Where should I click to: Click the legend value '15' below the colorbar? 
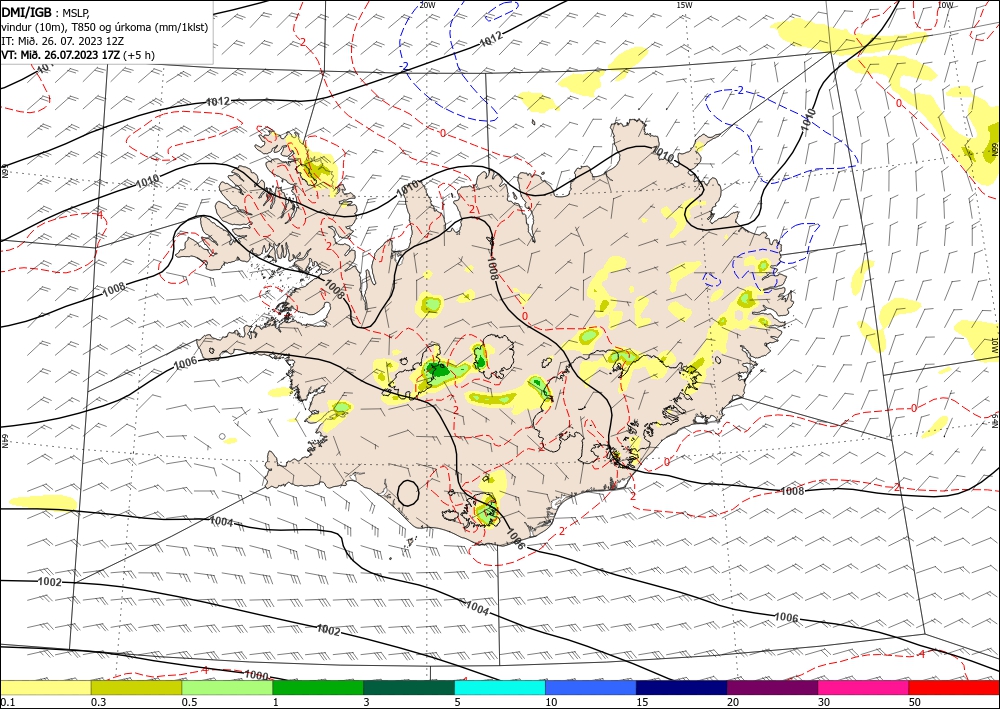pyautogui.click(x=642, y=702)
